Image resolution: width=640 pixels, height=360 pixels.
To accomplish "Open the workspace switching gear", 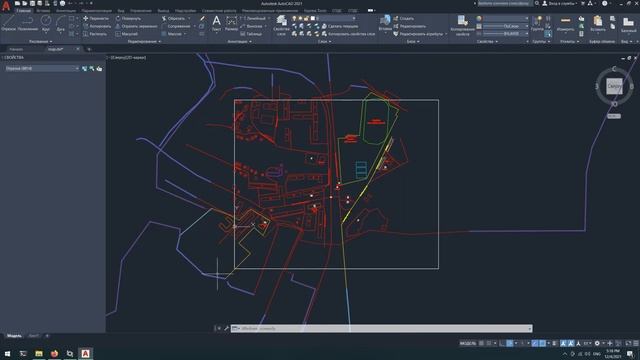I will [597, 343].
